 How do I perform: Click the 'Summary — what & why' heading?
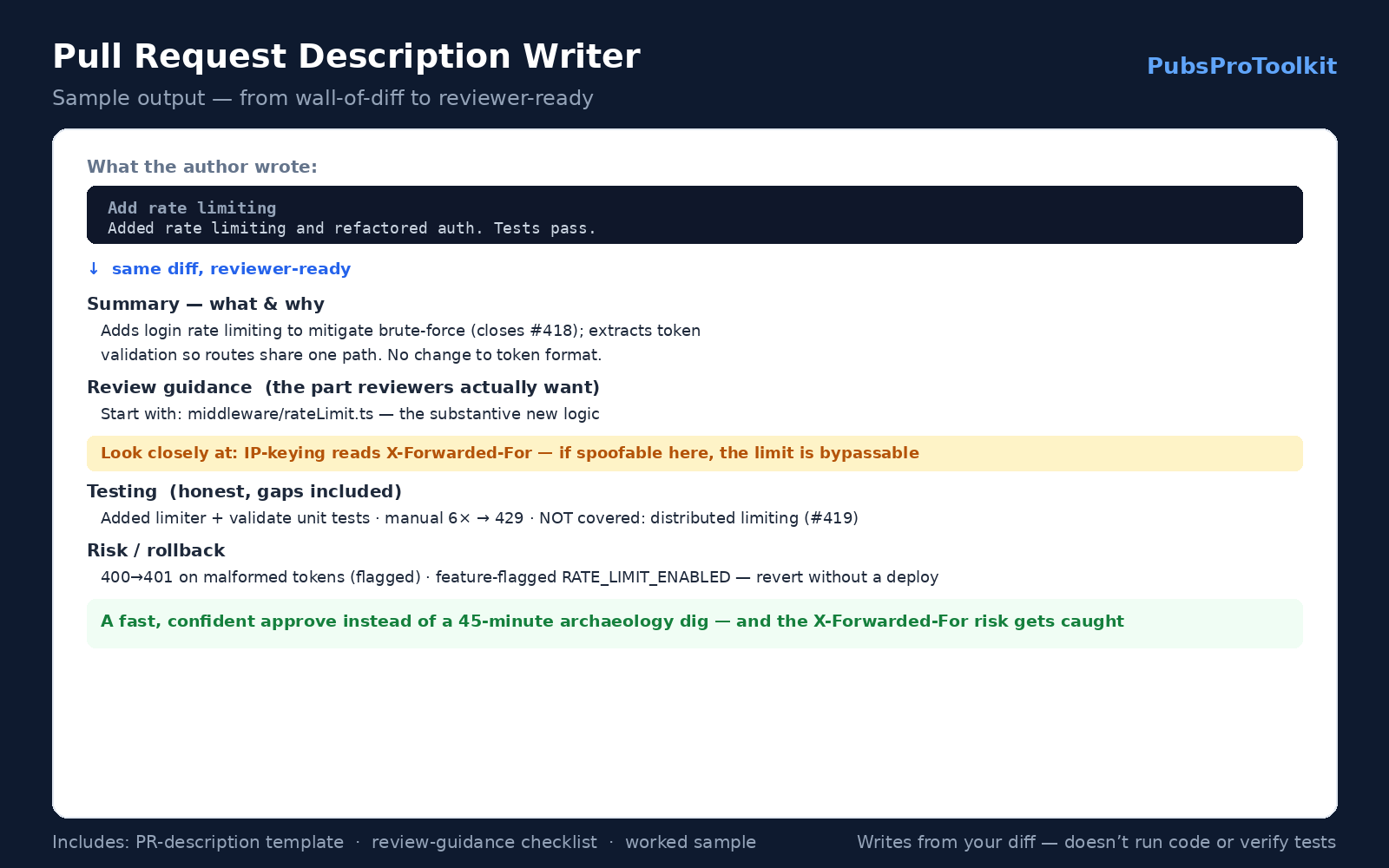[x=206, y=304]
